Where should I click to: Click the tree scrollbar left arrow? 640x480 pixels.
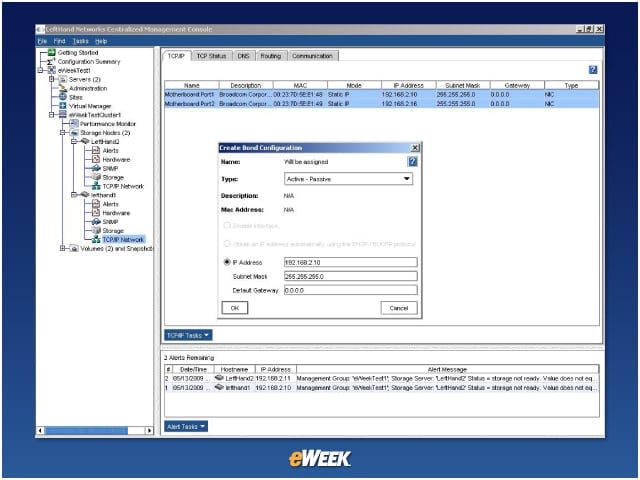coord(40,430)
